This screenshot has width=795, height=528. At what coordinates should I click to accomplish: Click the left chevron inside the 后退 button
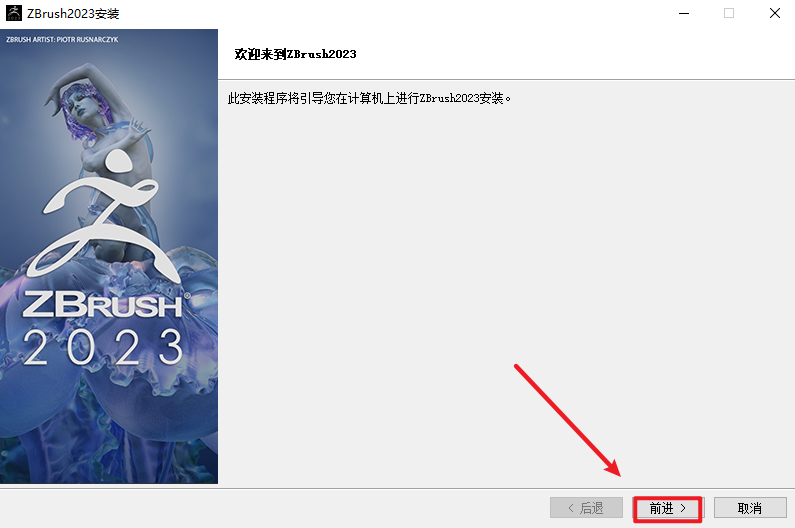point(571,508)
